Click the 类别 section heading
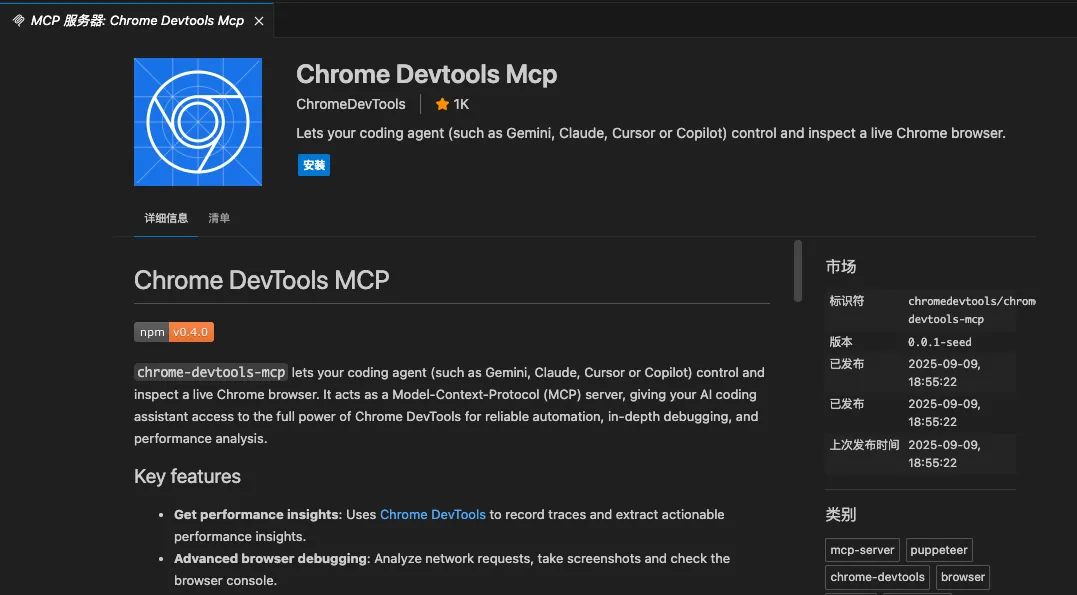The image size is (1077, 595). pyautogui.click(x=841, y=515)
